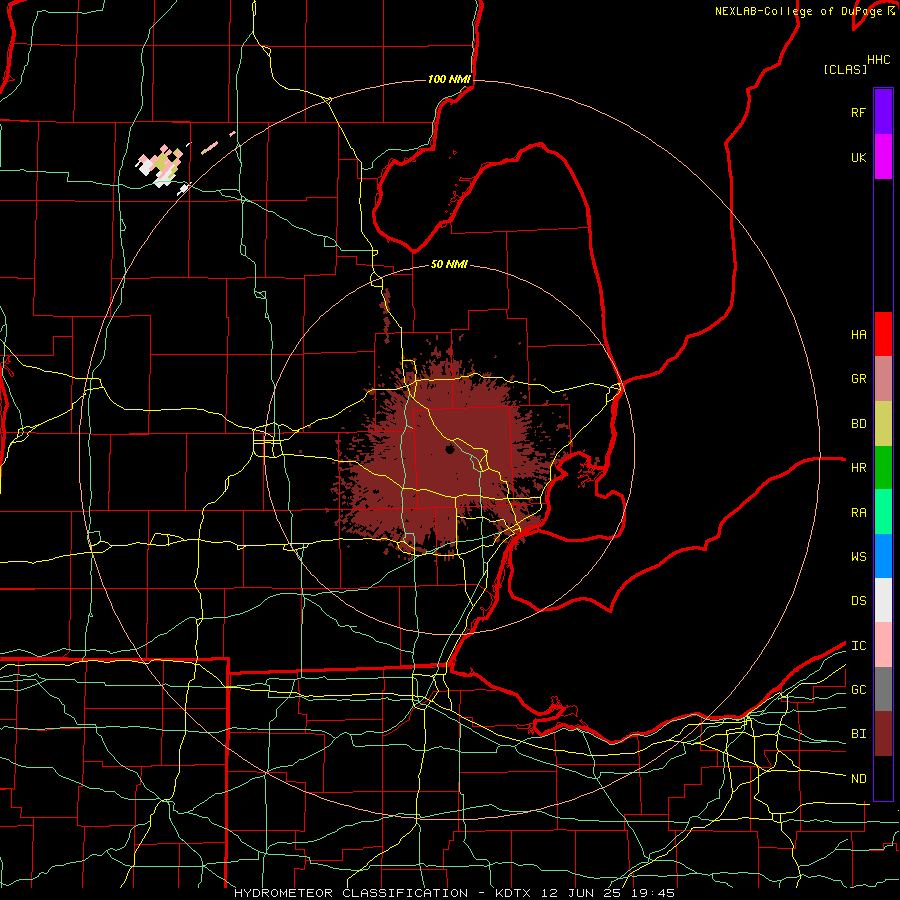The width and height of the screenshot is (900, 900).
Task: Click the UK legend label text
Action: (x=858, y=157)
